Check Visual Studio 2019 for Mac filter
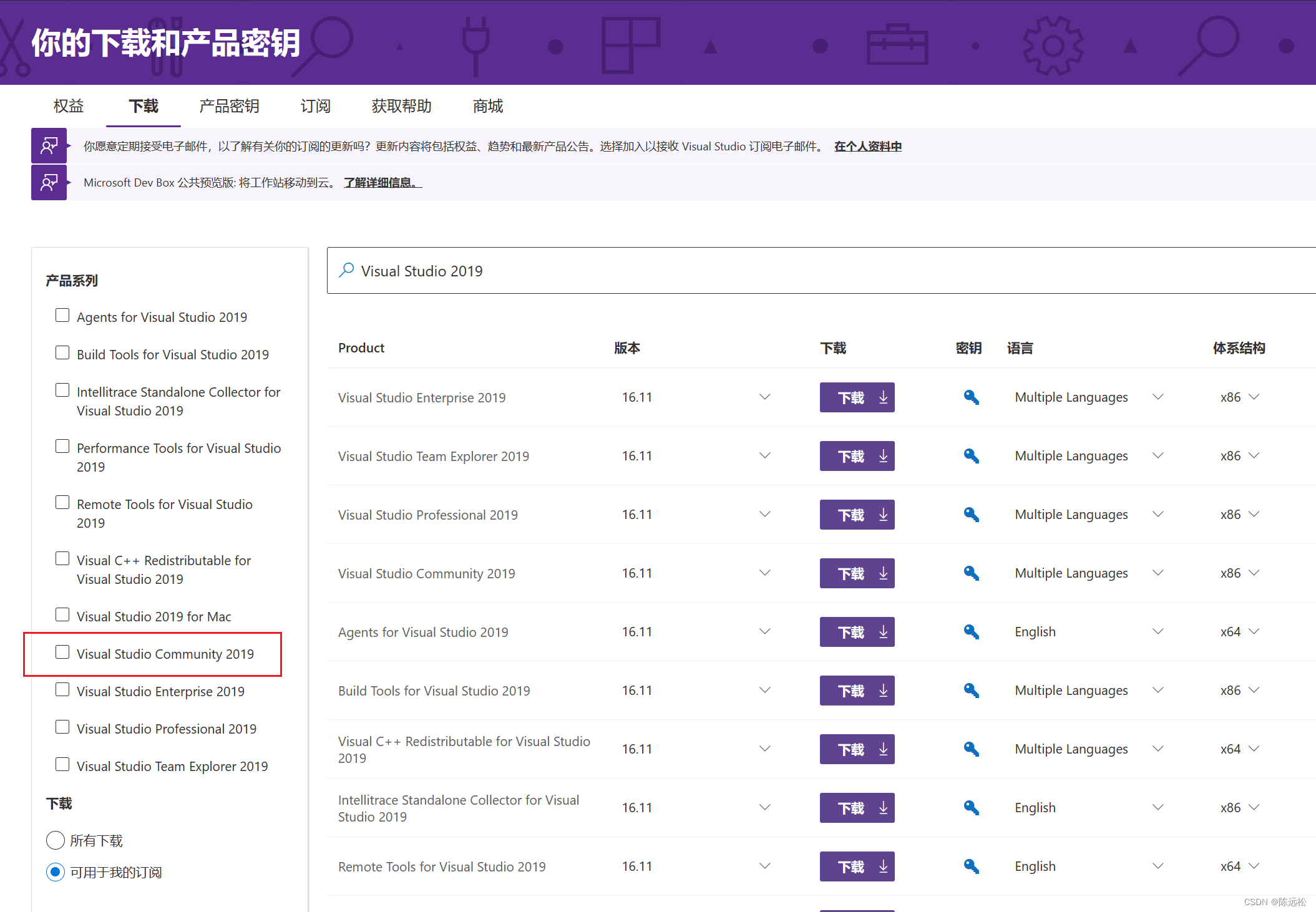Screen dimensions: 1316x912 pos(62,614)
